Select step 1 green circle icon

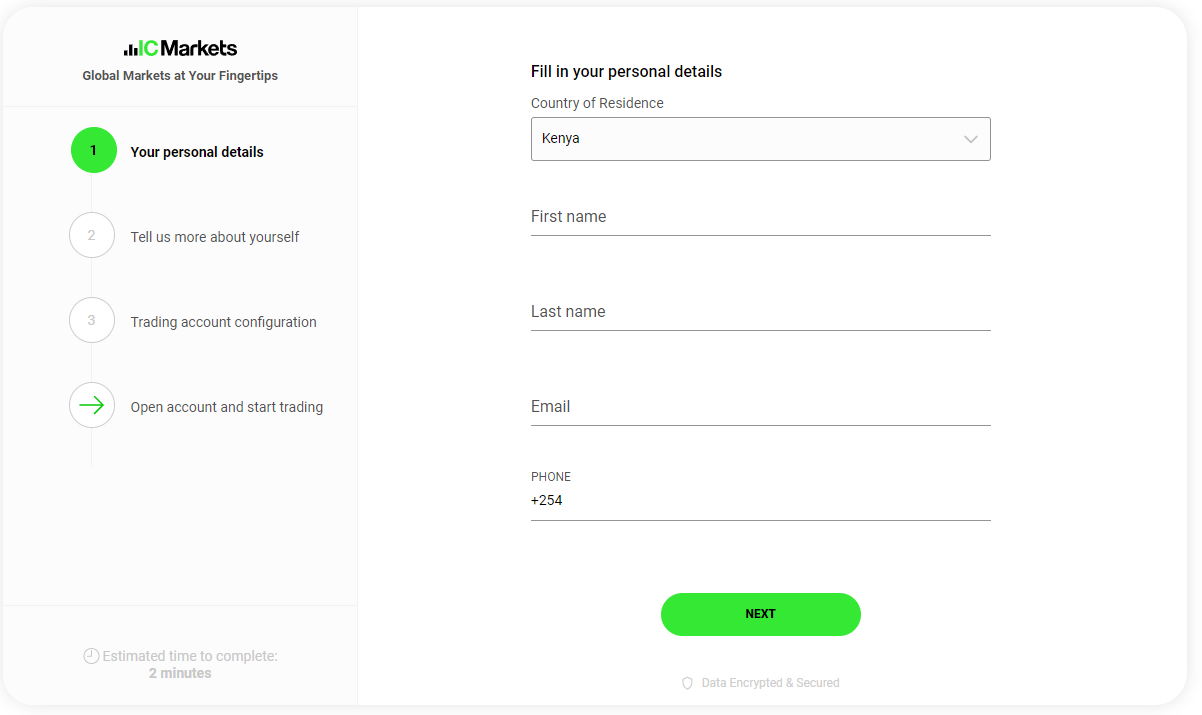(93, 150)
